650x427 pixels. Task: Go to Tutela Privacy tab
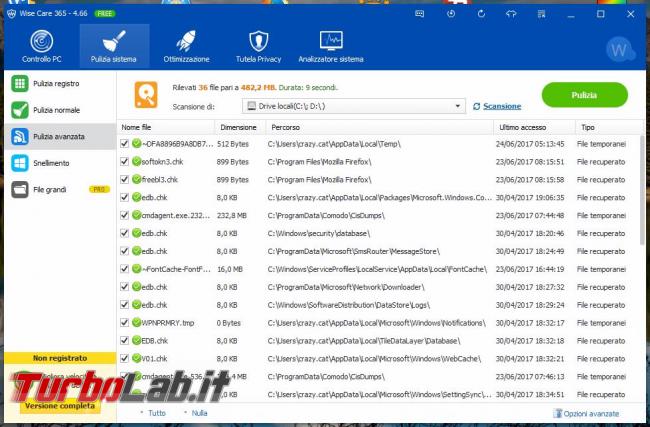[259, 46]
